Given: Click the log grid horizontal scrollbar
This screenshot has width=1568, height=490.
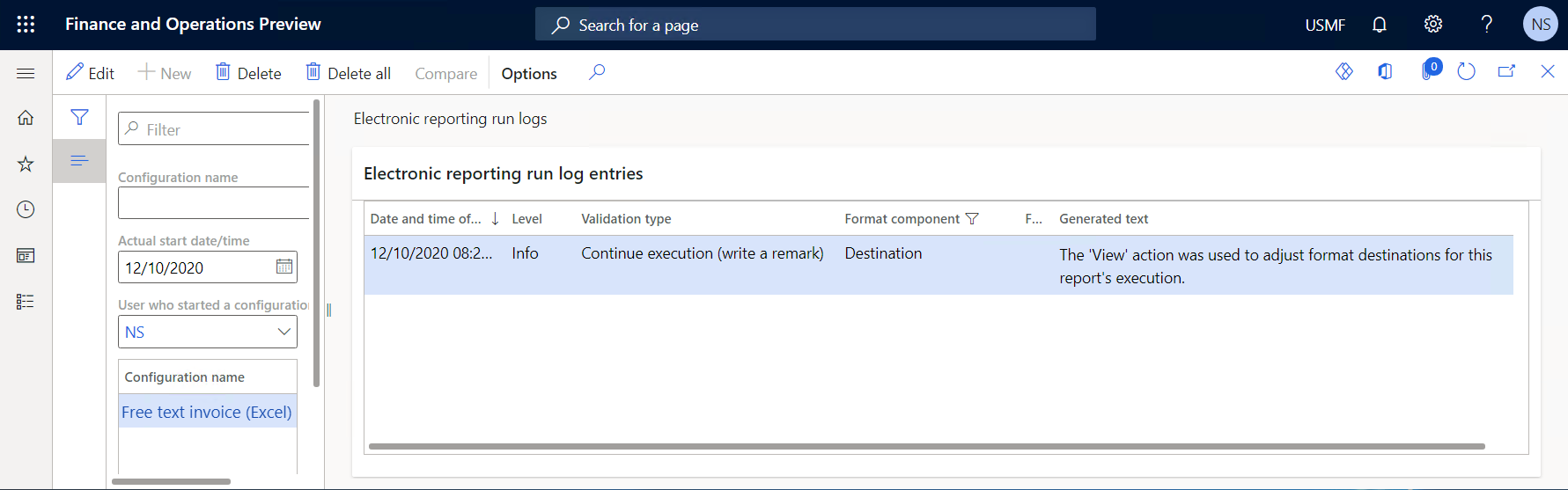Looking at the screenshot, I should point(926,446).
